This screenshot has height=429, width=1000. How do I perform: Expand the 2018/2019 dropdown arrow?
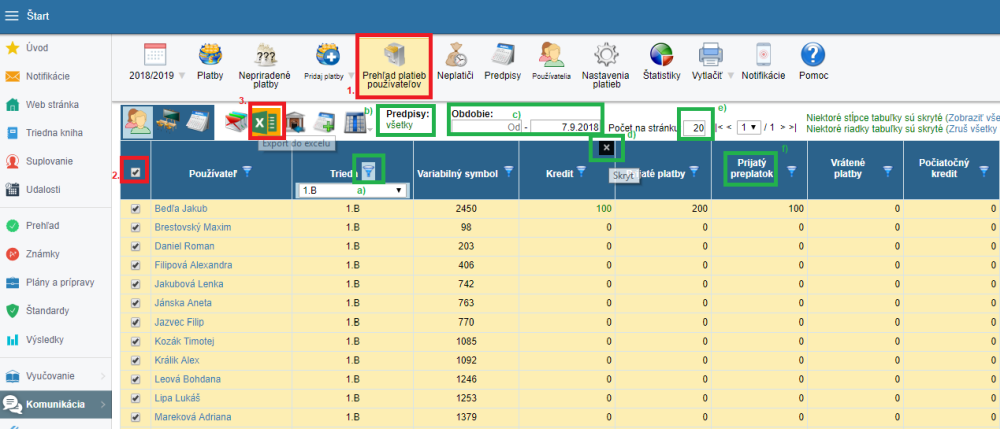click(x=182, y=75)
